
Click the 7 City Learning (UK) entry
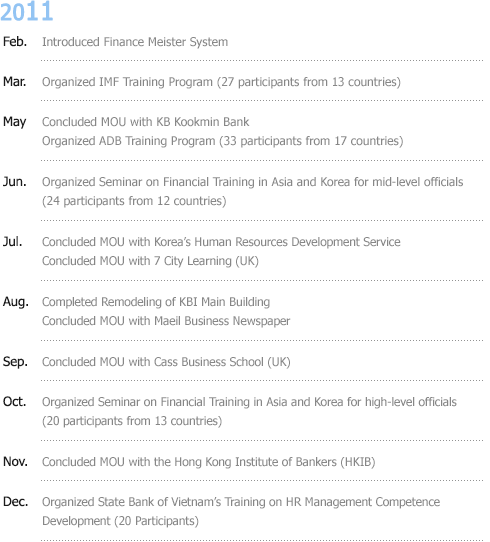[x=150, y=261]
